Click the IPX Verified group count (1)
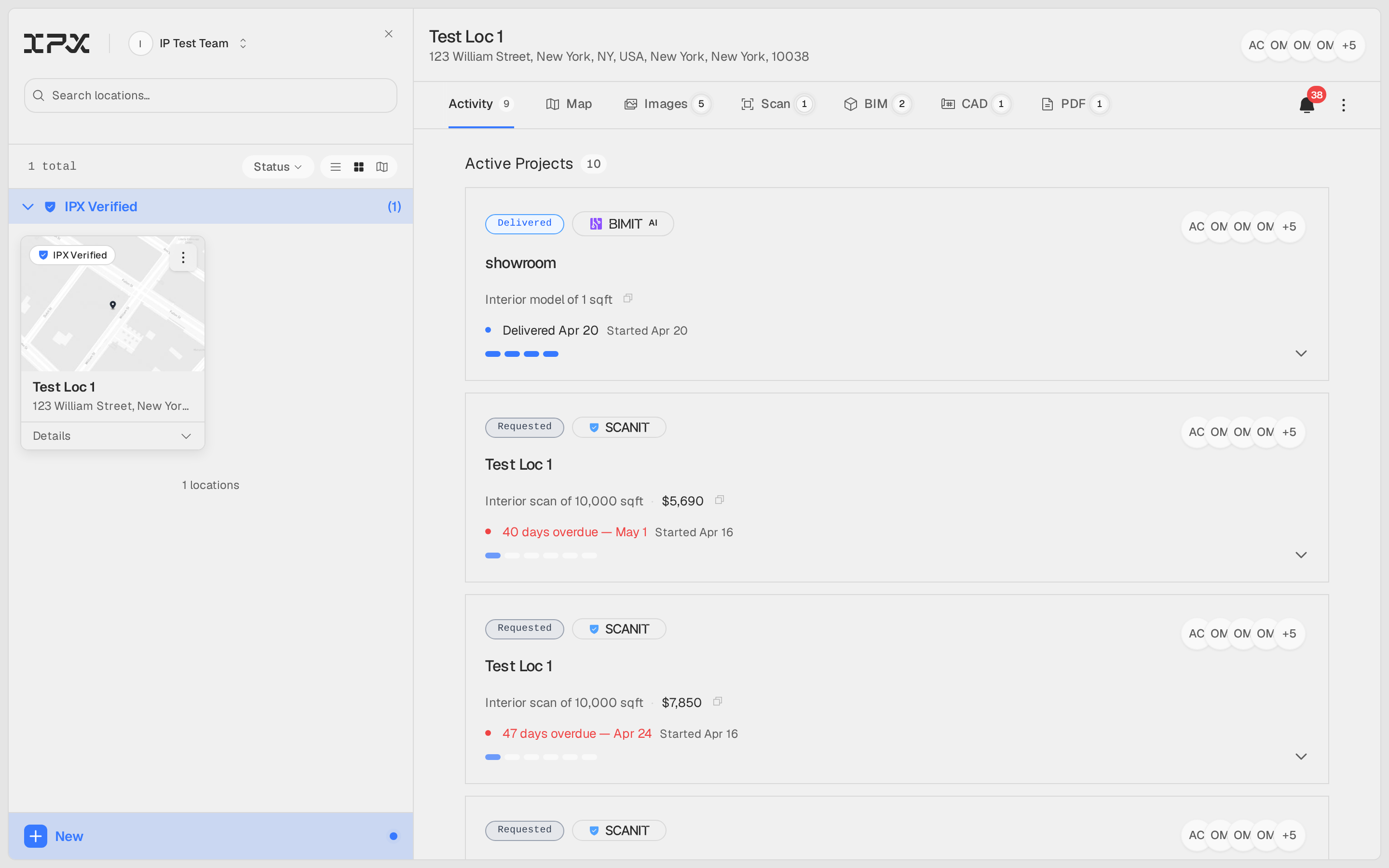The image size is (1389, 868). point(395,207)
